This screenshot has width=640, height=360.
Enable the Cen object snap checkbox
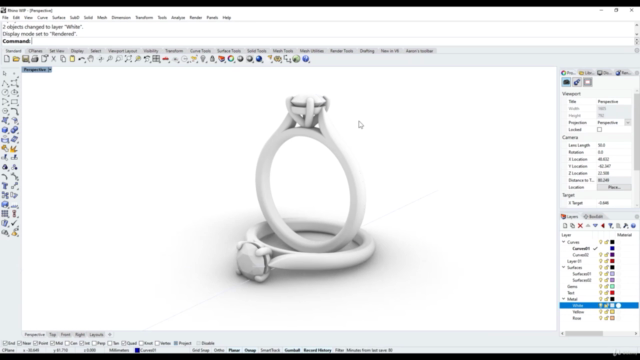click(67, 343)
